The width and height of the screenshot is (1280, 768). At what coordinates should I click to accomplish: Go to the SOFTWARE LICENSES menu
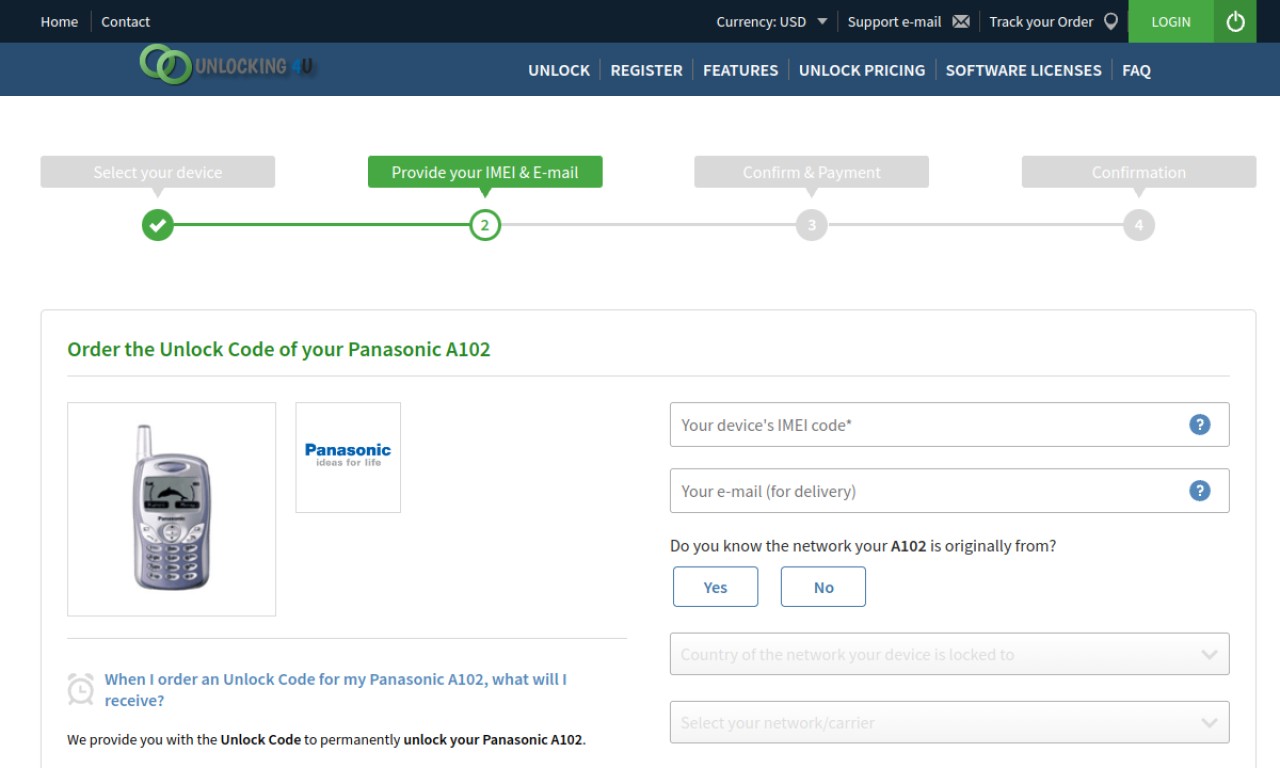coord(1023,70)
